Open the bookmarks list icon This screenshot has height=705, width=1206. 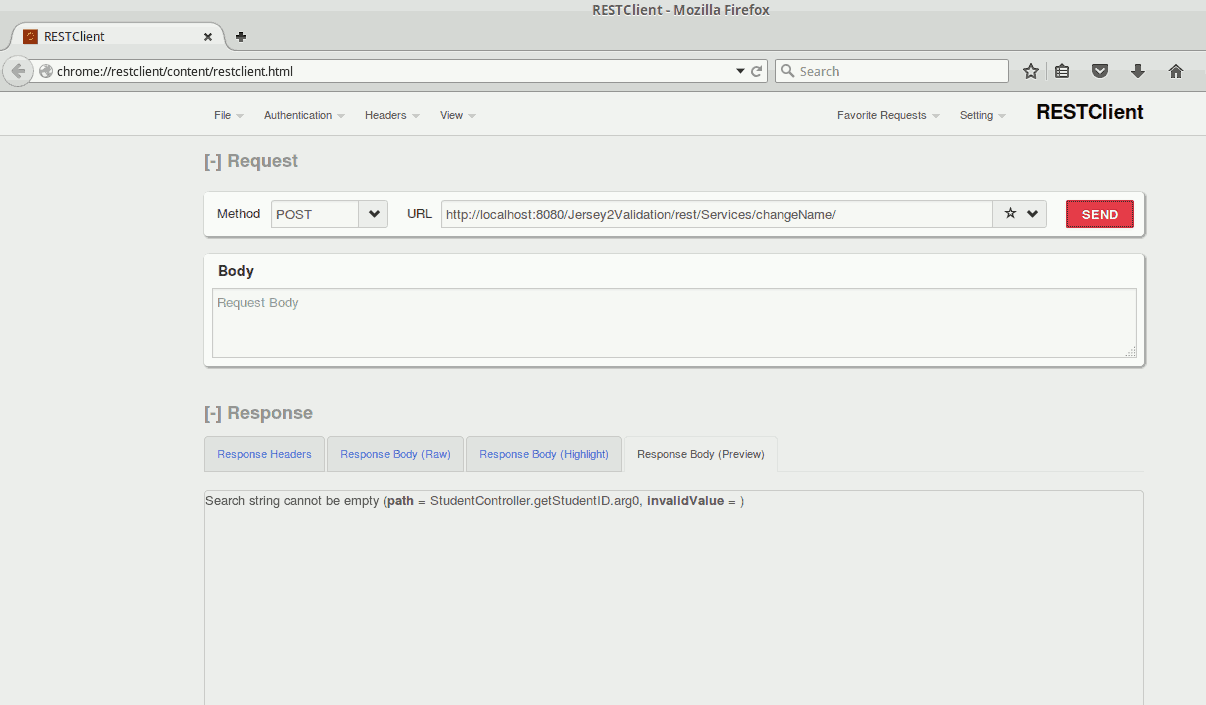1062,71
